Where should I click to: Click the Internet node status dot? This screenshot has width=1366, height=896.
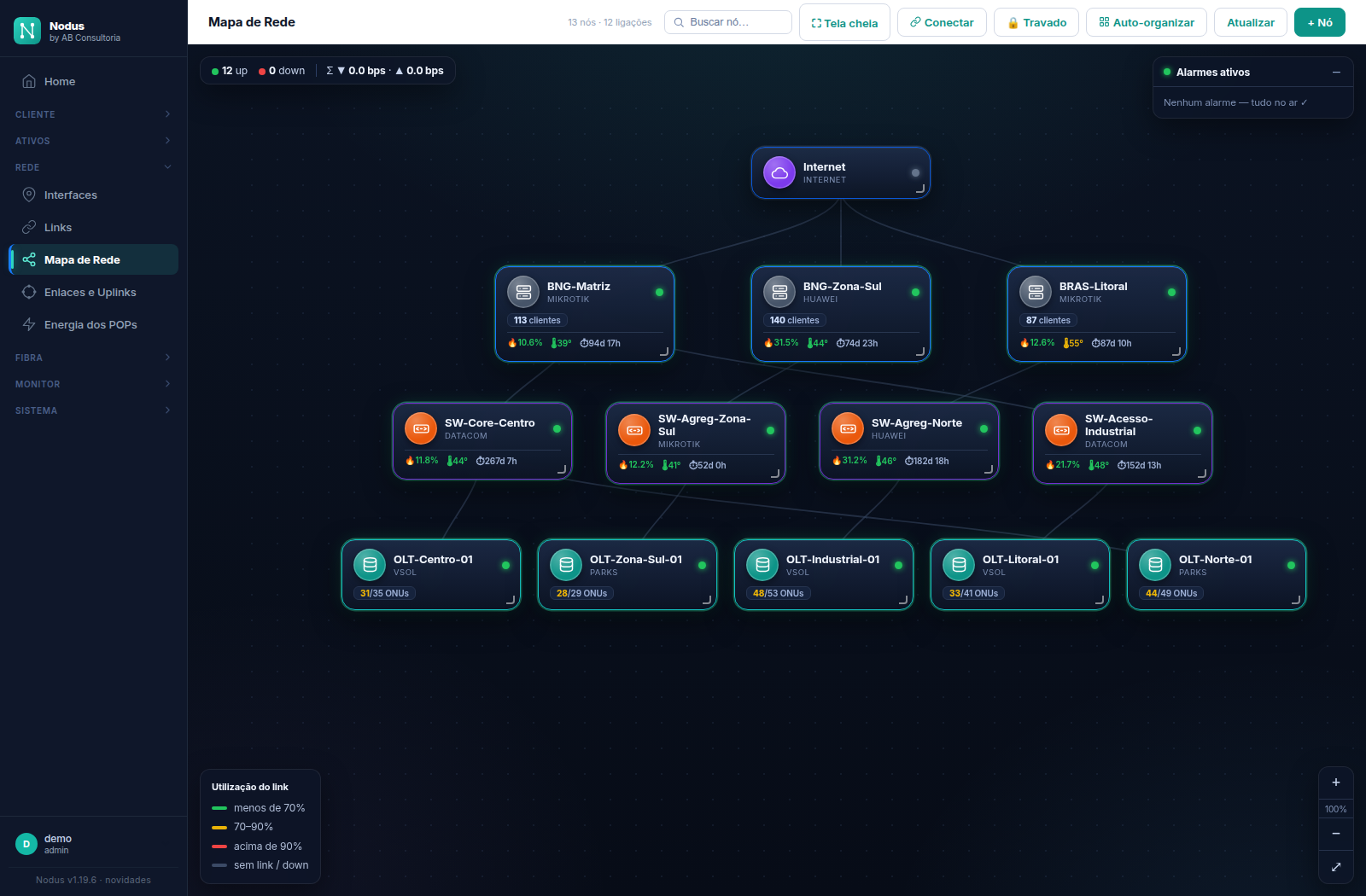915,172
